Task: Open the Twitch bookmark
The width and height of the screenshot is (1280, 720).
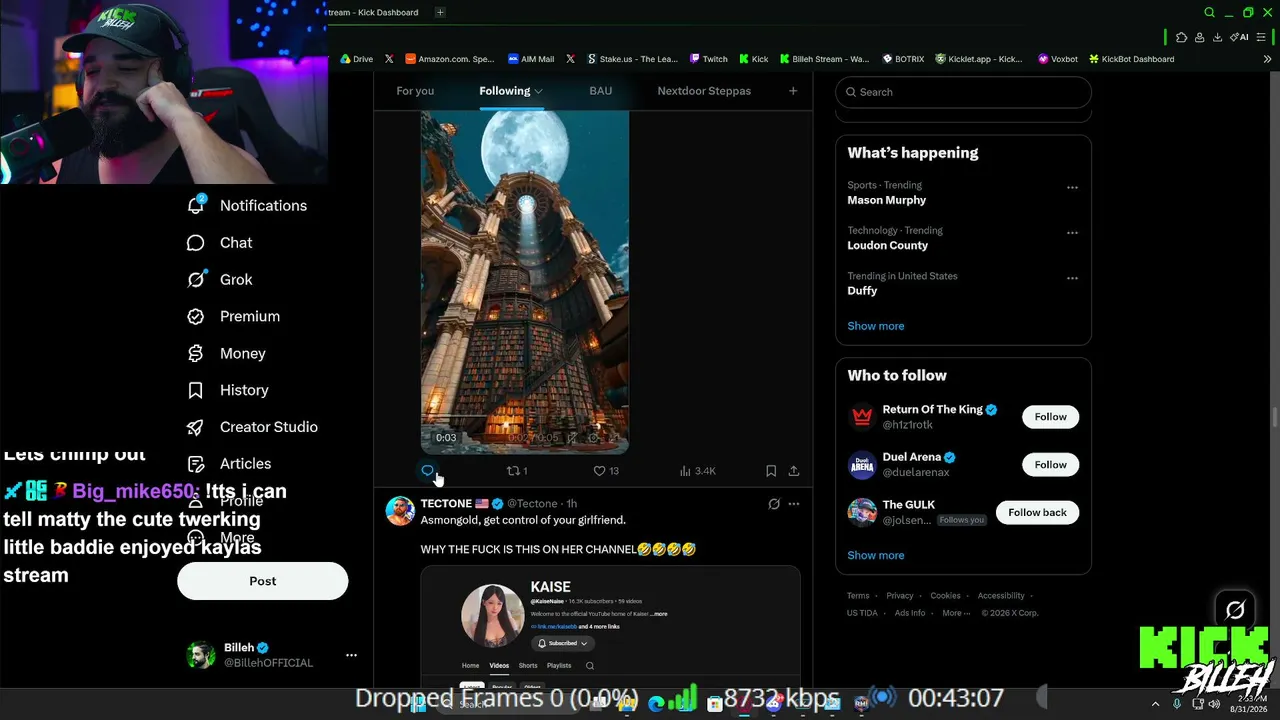Action: tap(709, 59)
